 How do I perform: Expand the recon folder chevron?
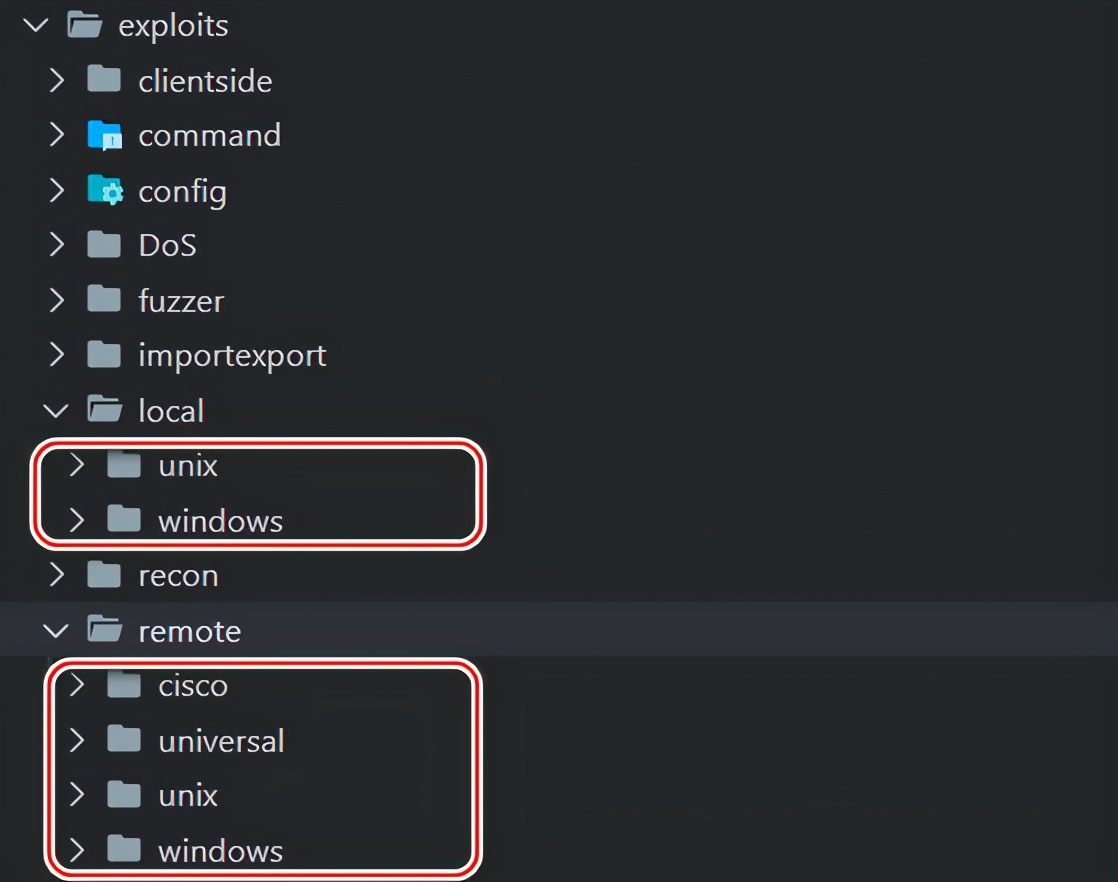click(56, 574)
